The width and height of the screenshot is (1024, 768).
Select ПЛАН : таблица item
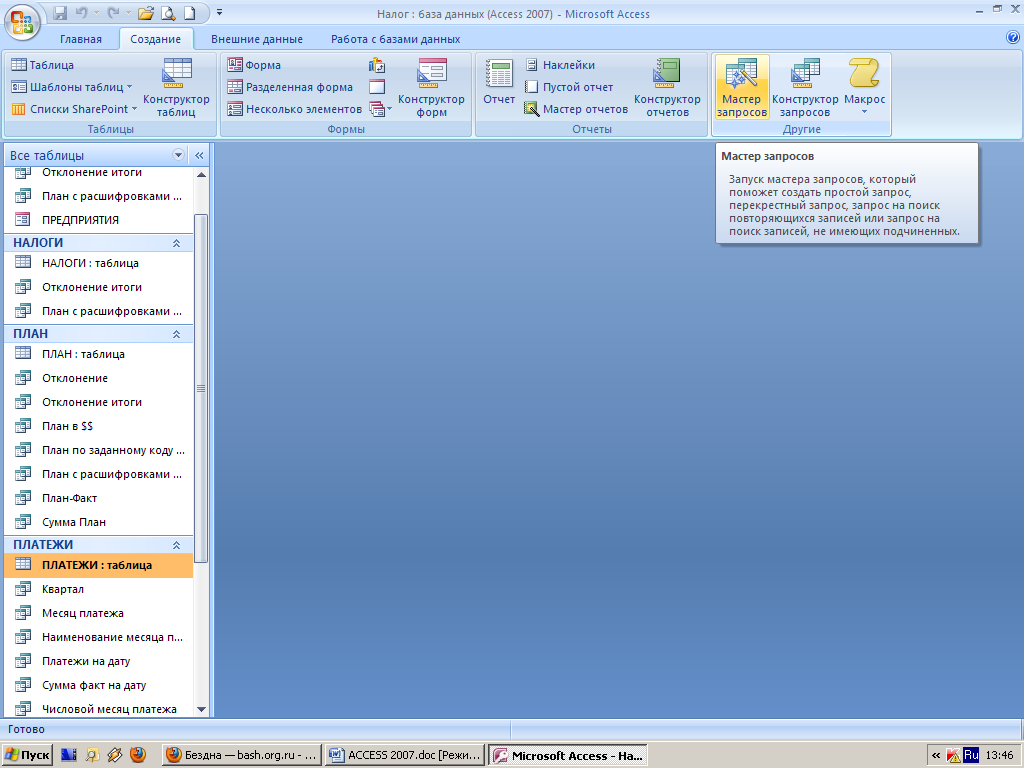(x=99, y=354)
